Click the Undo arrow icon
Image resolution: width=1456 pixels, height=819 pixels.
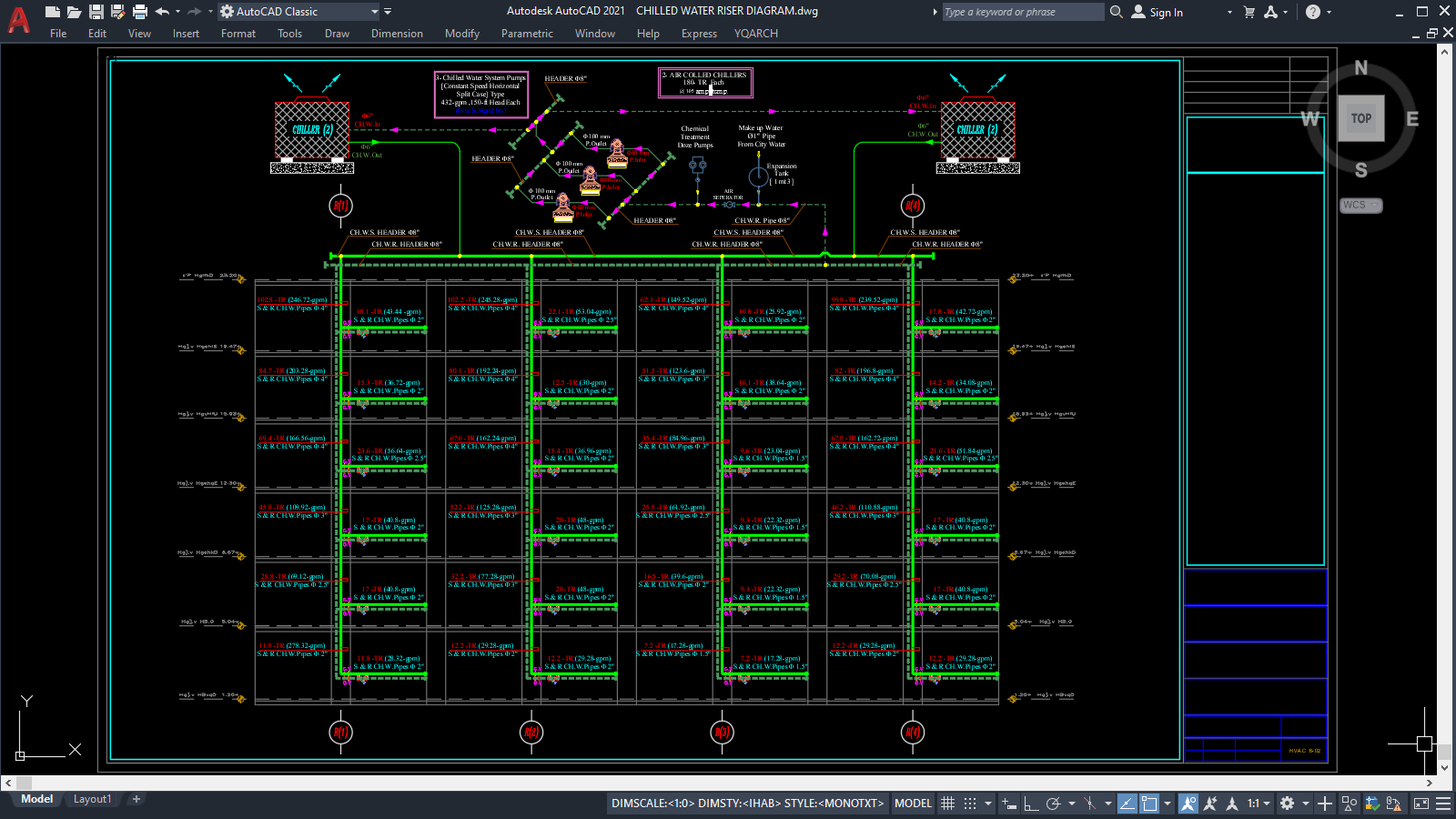click(x=162, y=12)
